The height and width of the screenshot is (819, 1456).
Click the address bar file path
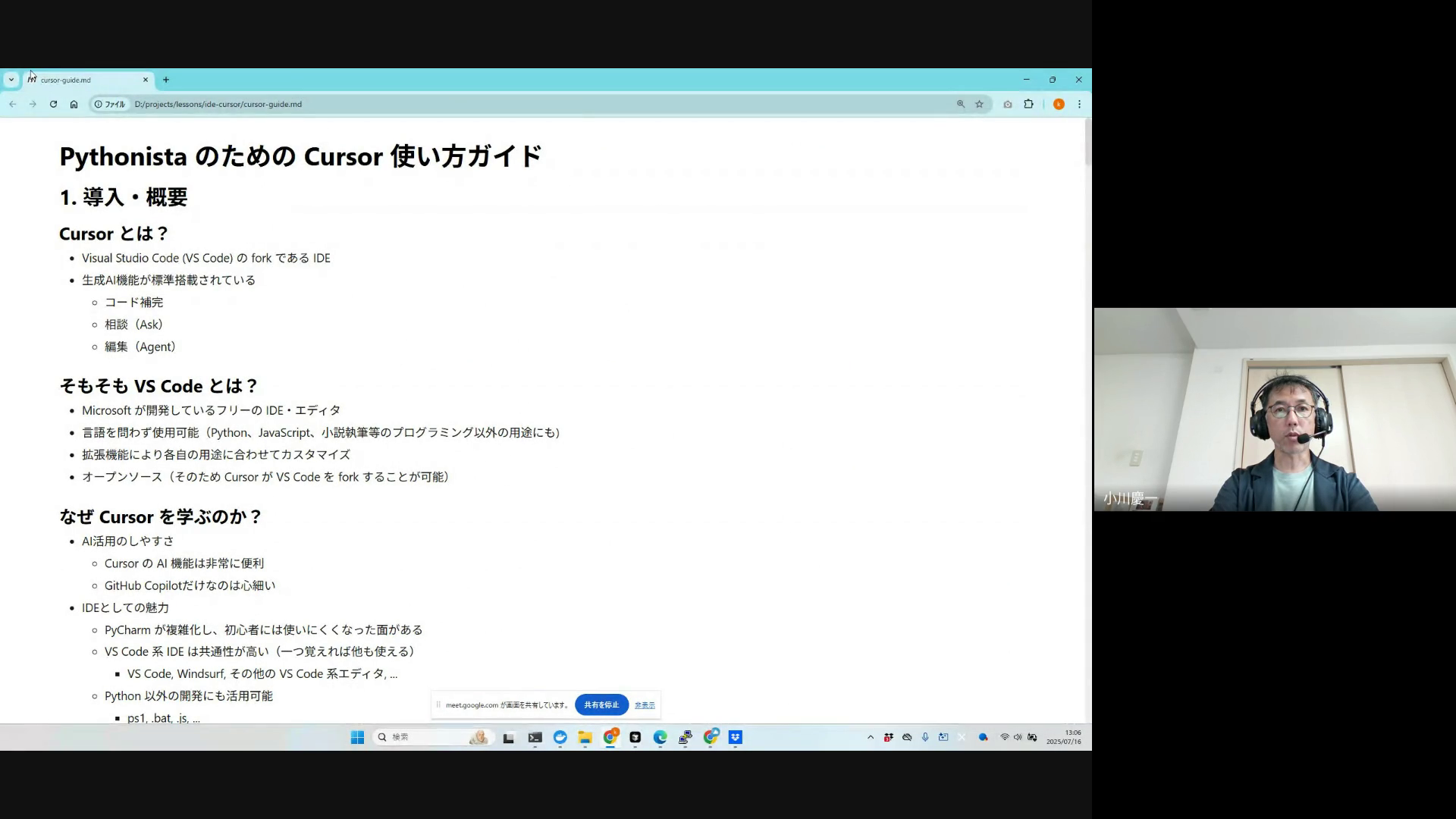pyautogui.click(x=218, y=105)
